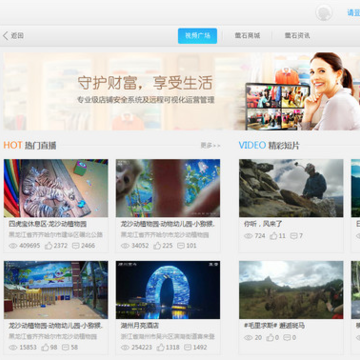Click the views eye icon beside 15853

point(13,348)
